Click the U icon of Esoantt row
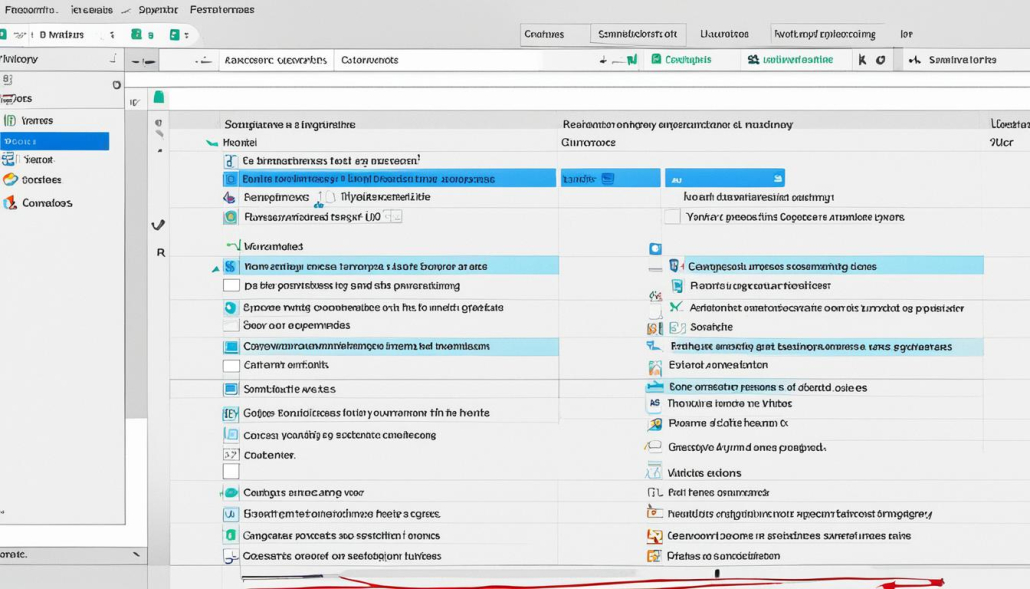 coord(231,514)
